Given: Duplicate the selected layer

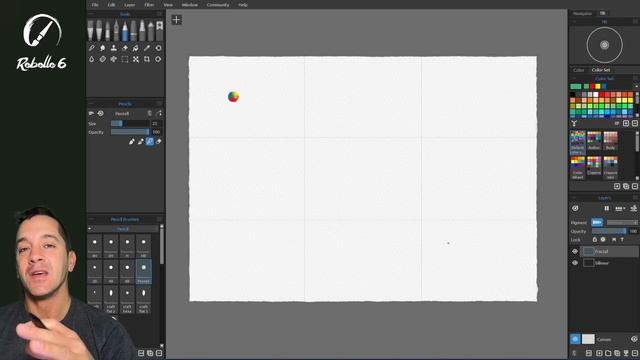Looking at the screenshot, I should point(617,353).
